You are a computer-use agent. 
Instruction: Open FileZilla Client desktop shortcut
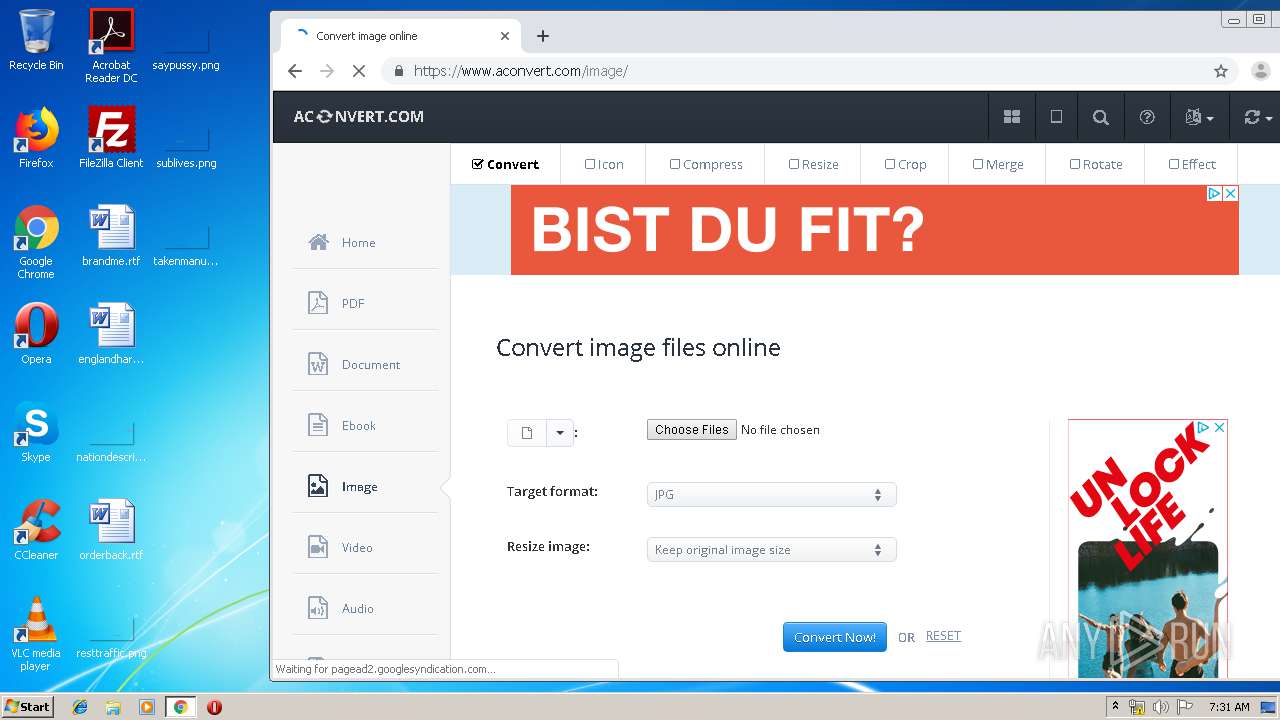tap(111, 138)
